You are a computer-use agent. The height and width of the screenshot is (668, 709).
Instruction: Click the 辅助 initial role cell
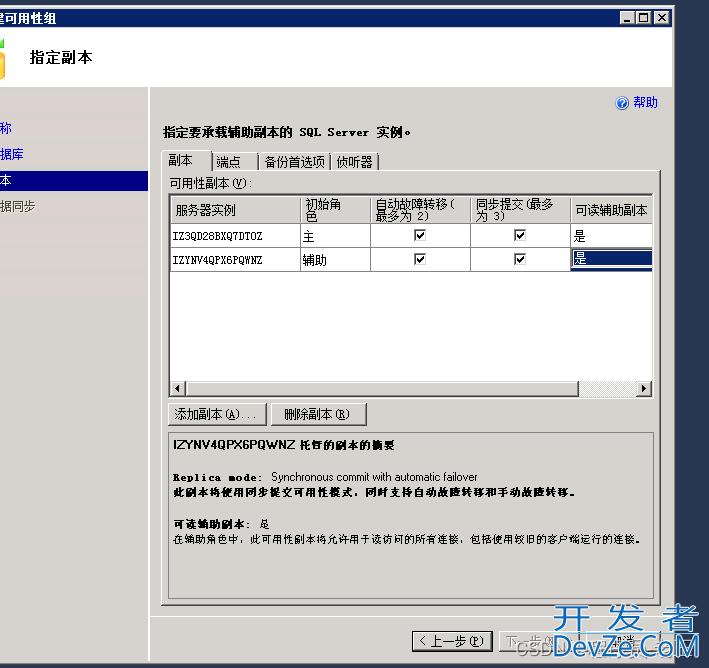click(x=335, y=260)
